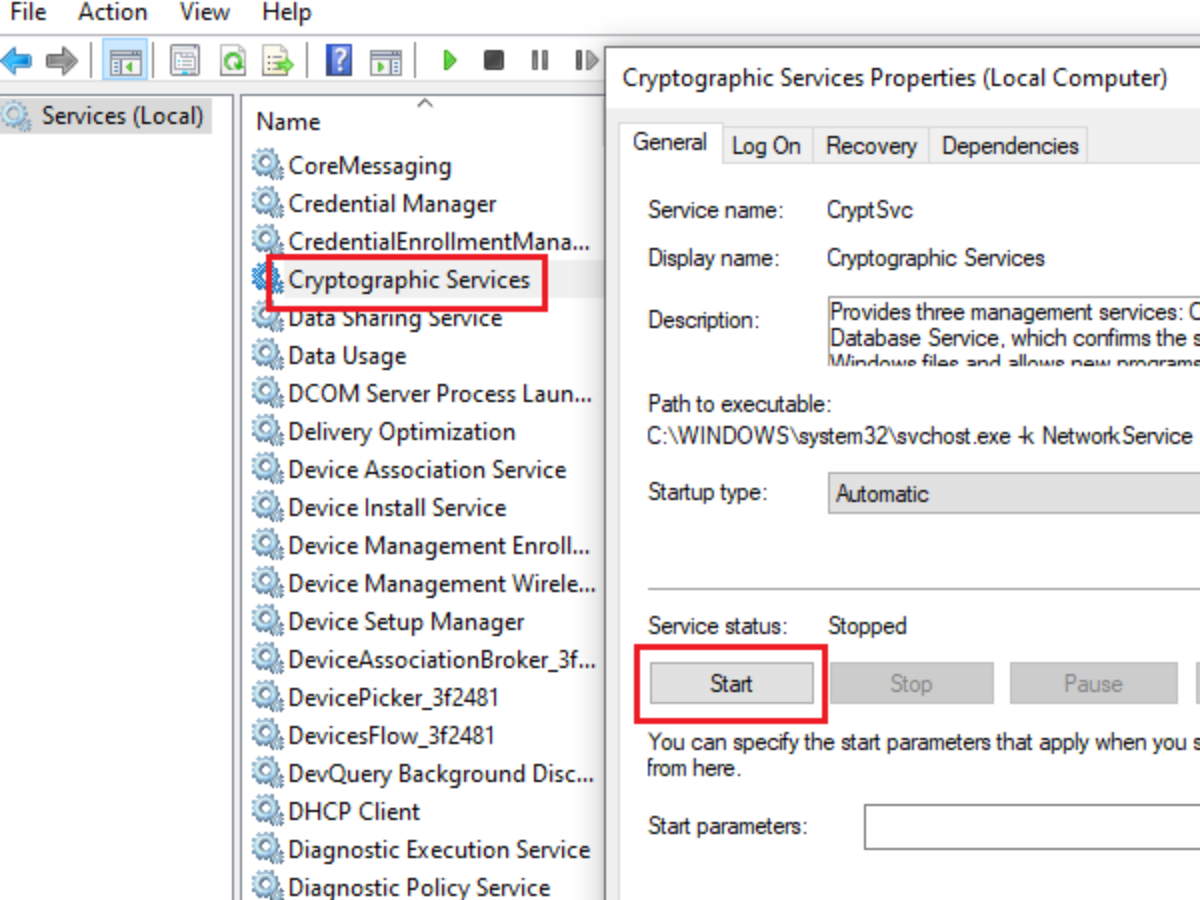Viewport: 1200px width, 900px height.
Task: Open Properties via the toolbar icon
Action: pos(184,61)
